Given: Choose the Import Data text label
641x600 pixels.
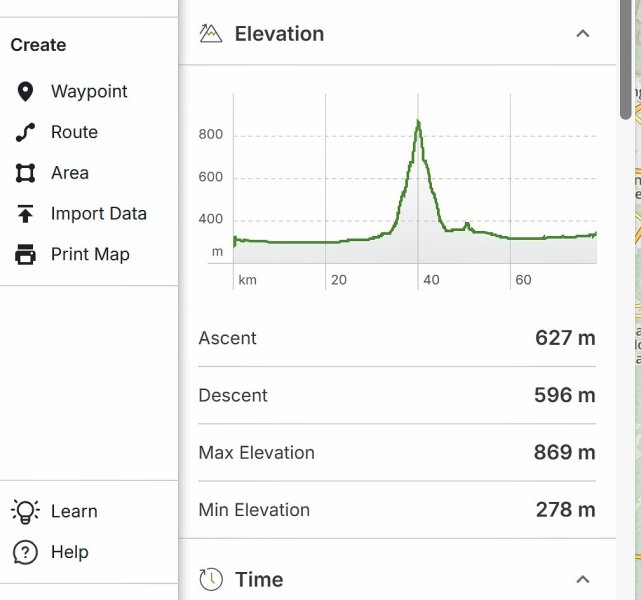Looking at the screenshot, I should click(x=99, y=214).
